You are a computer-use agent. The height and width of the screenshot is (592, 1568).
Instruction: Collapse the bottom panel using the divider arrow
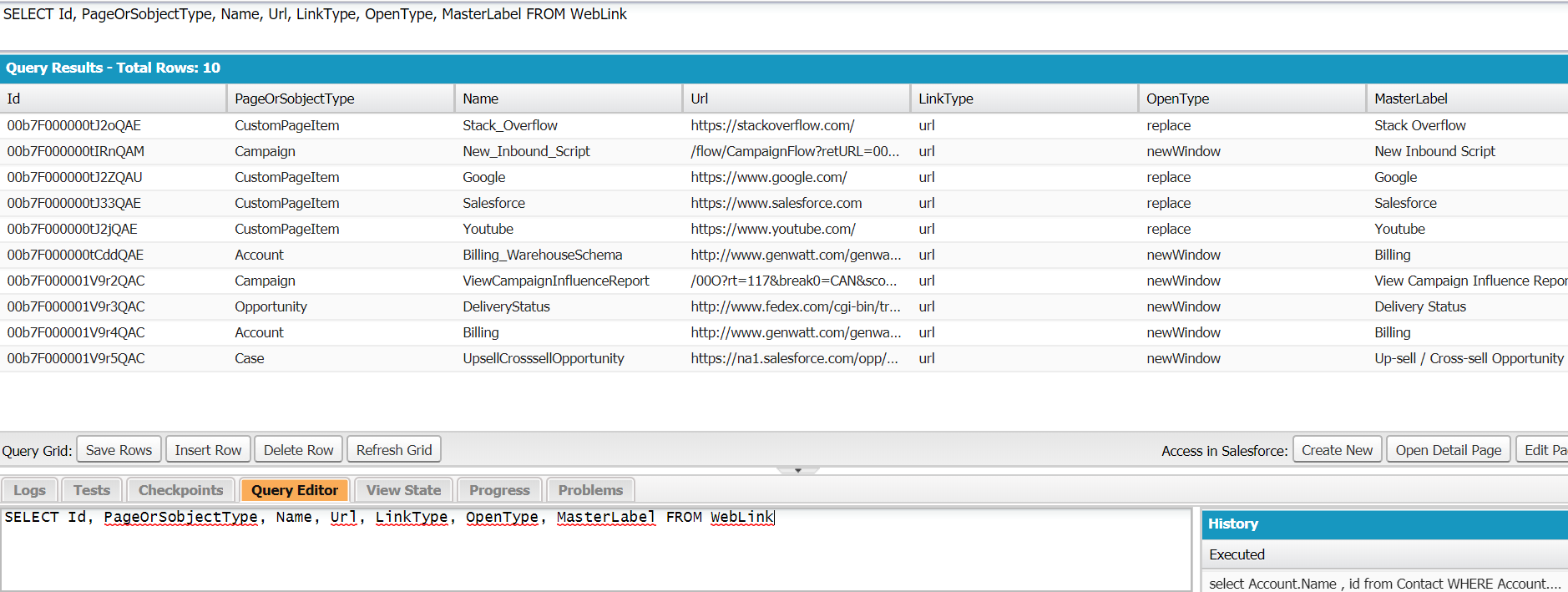(797, 471)
